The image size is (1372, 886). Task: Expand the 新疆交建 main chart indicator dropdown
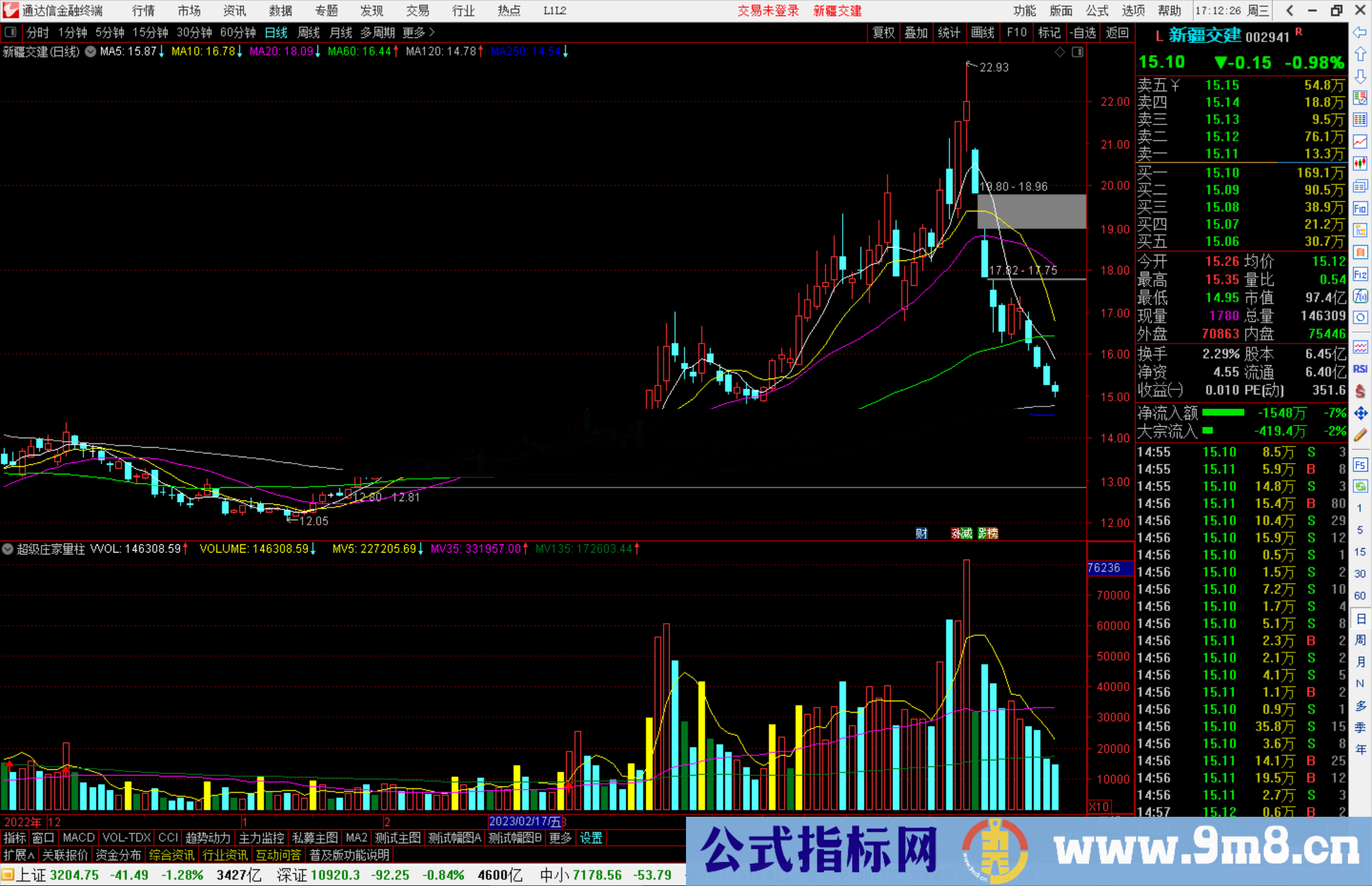point(91,51)
